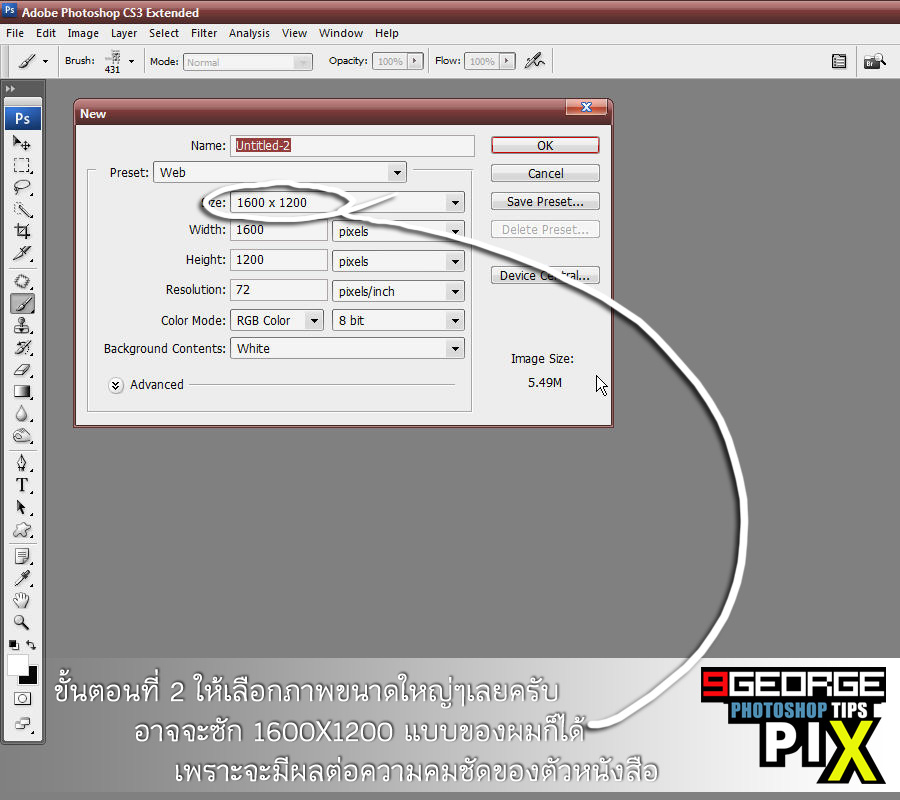Select the Spot Healing Brush tool
This screenshot has width=900, height=800.
pos(22,281)
